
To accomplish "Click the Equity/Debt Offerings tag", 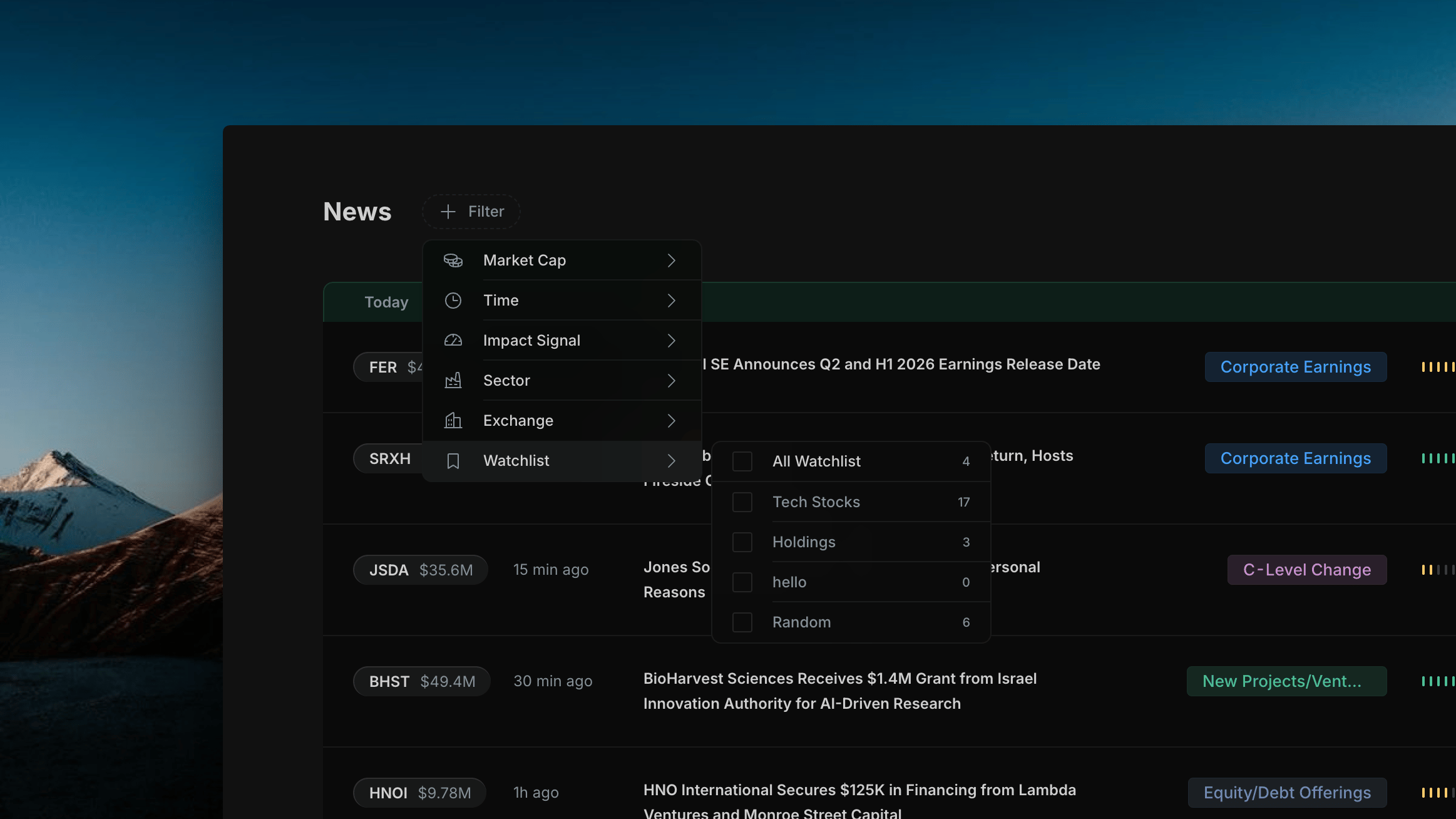I will (1288, 793).
